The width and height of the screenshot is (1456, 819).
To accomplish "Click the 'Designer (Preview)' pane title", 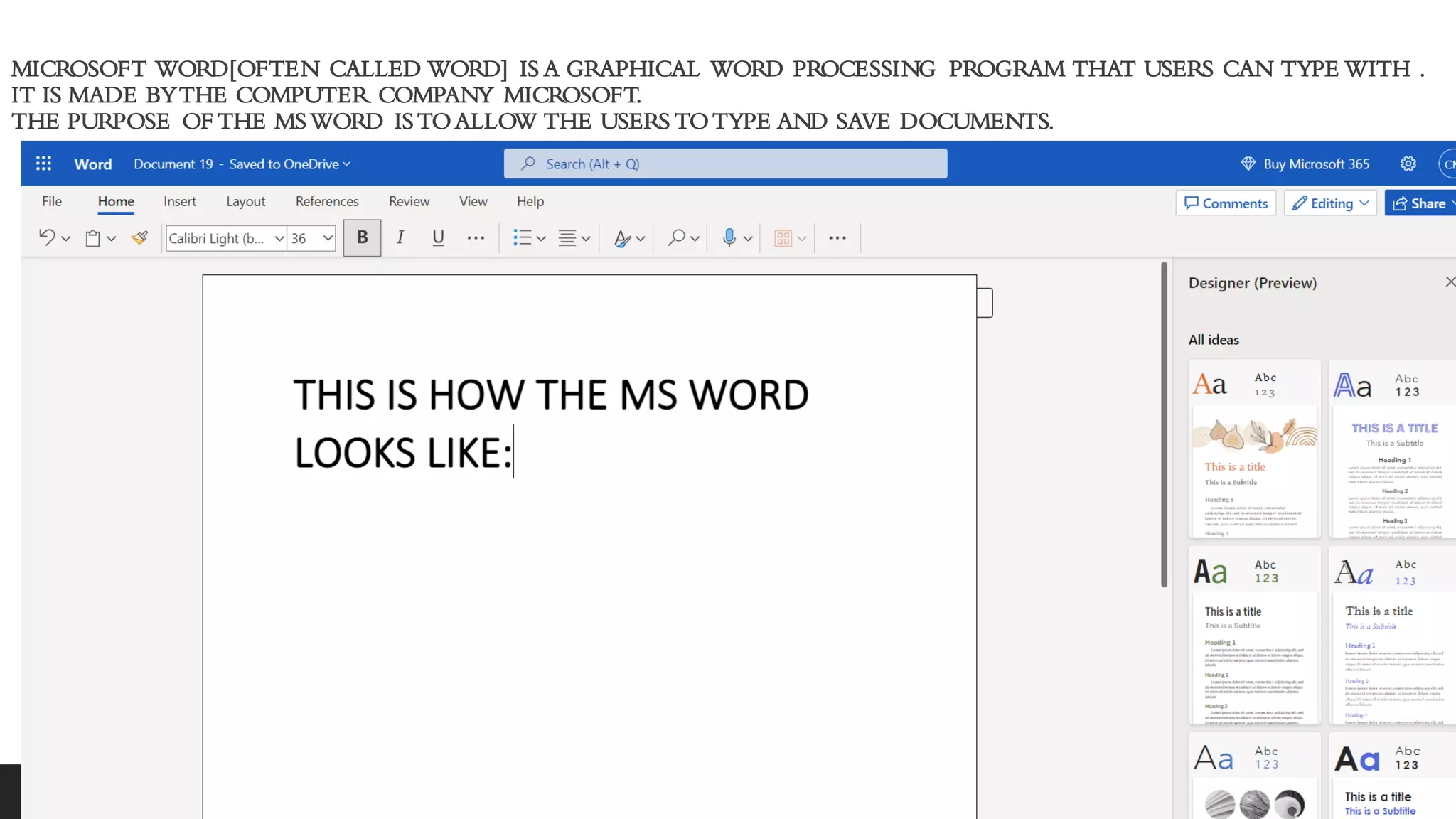I will 1253,283.
